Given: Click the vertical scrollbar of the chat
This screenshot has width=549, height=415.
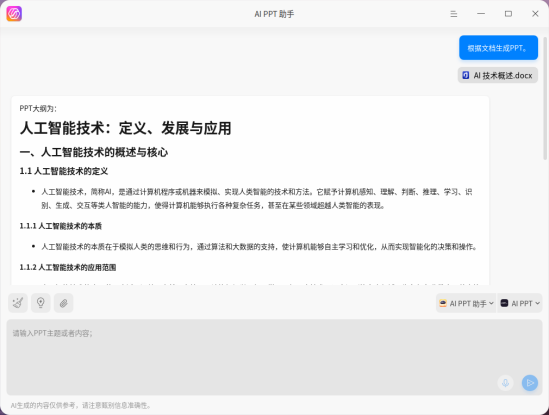Looking at the screenshot, I should click(545, 98).
